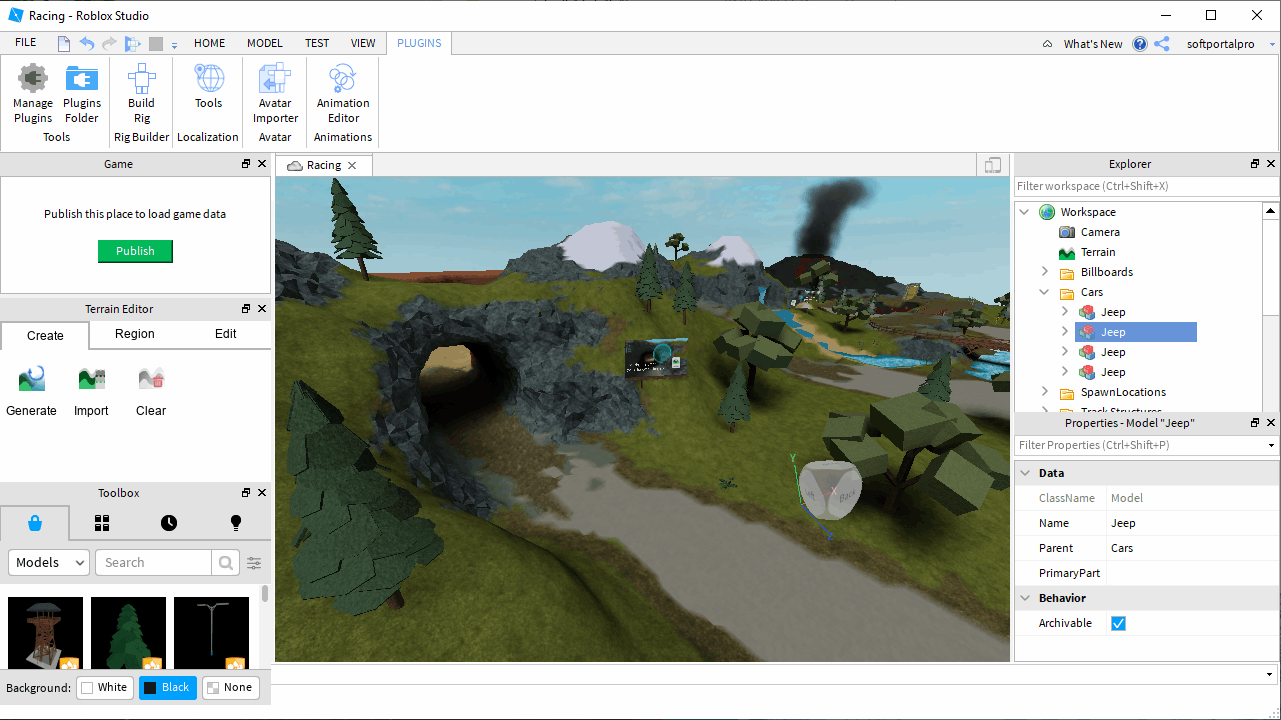Open the Toolbox Recent tab clock icon

[169, 523]
